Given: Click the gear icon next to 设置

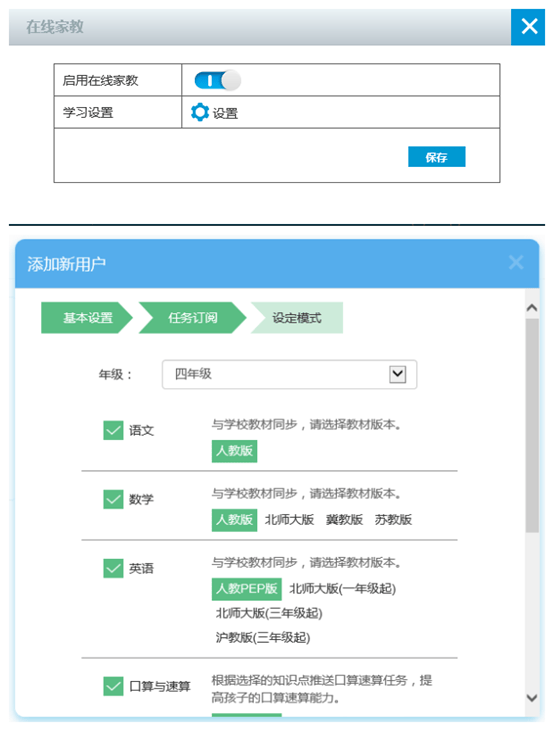Looking at the screenshot, I should (200, 112).
